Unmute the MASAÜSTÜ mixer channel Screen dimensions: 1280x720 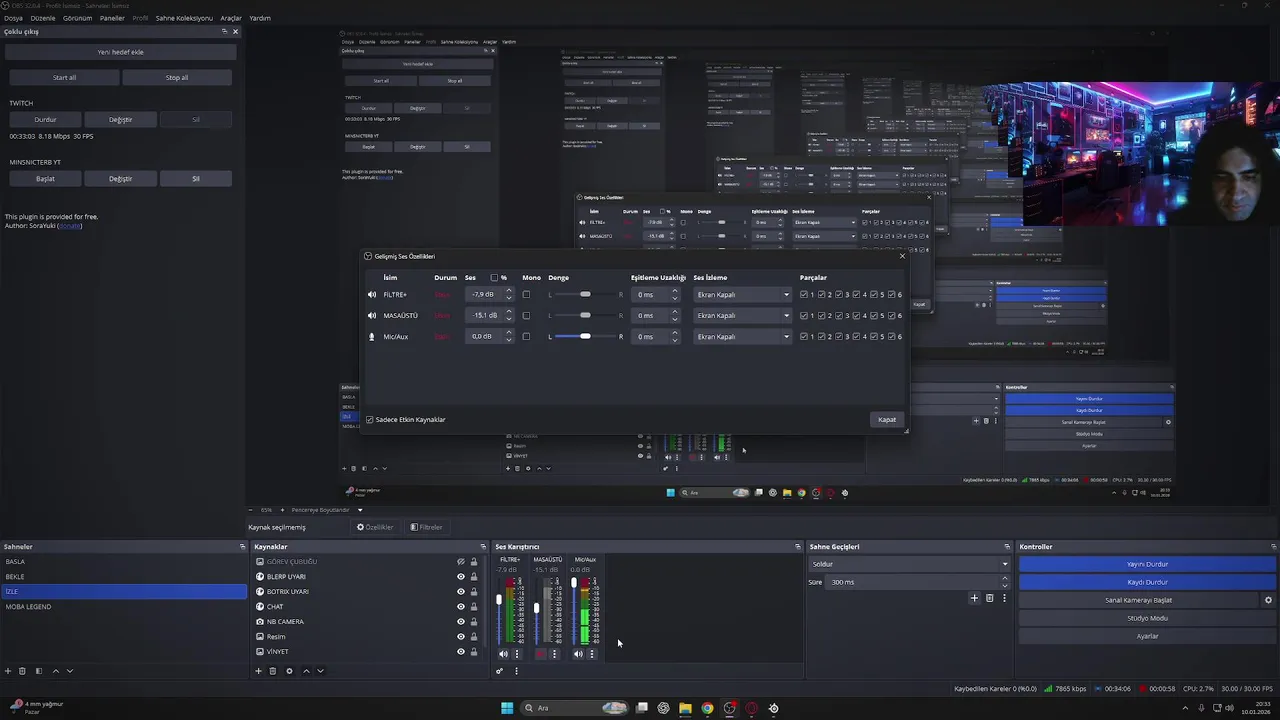click(x=541, y=654)
